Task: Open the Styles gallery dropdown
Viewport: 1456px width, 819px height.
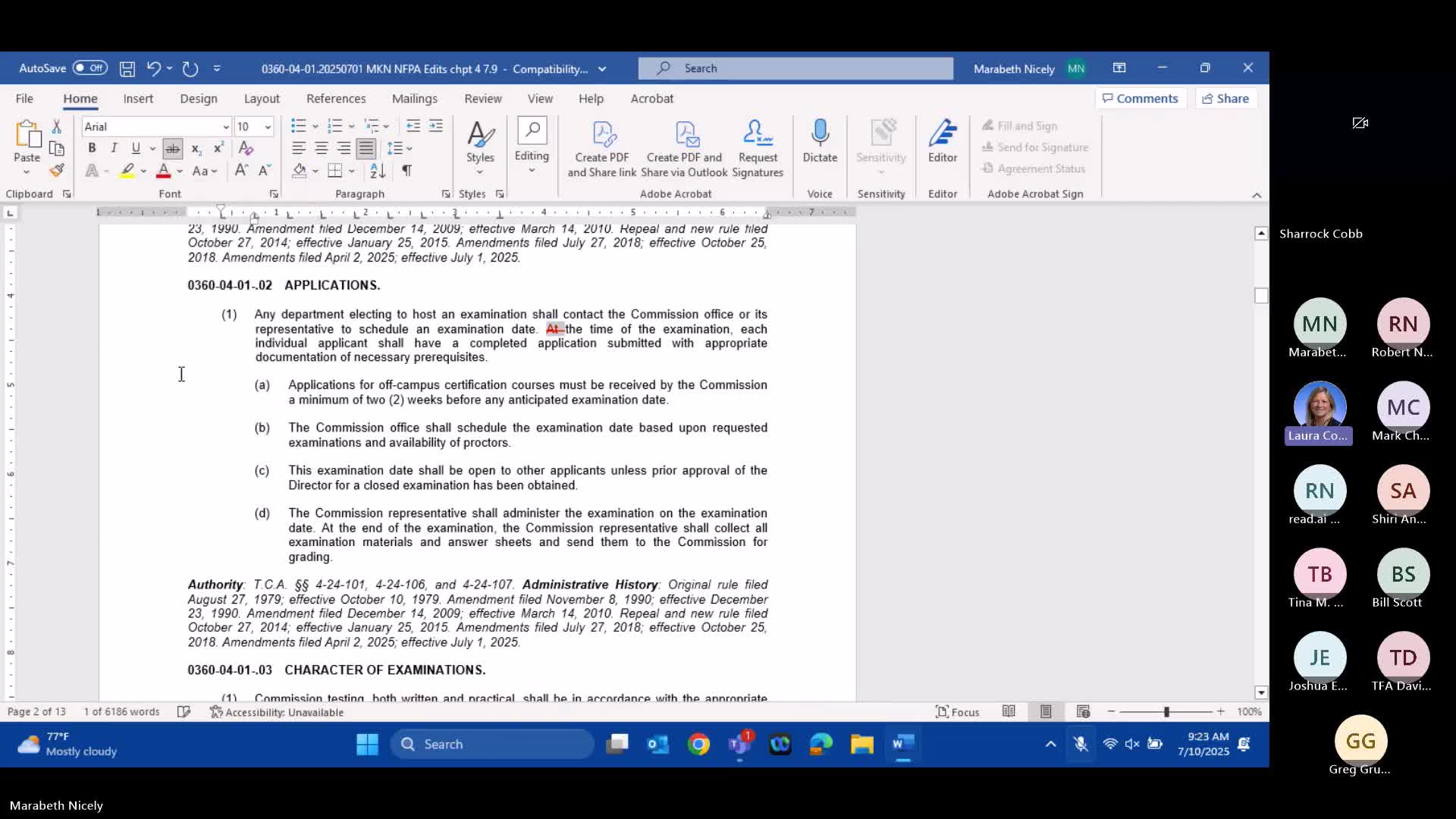Action: click(x=480, y=149)
